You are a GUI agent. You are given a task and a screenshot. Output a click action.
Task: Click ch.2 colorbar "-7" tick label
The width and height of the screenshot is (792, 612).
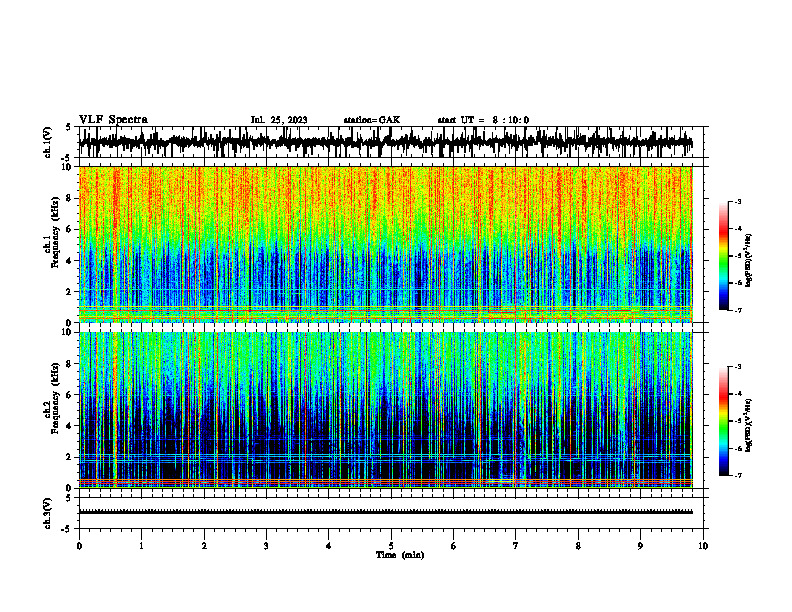point(738,475)
